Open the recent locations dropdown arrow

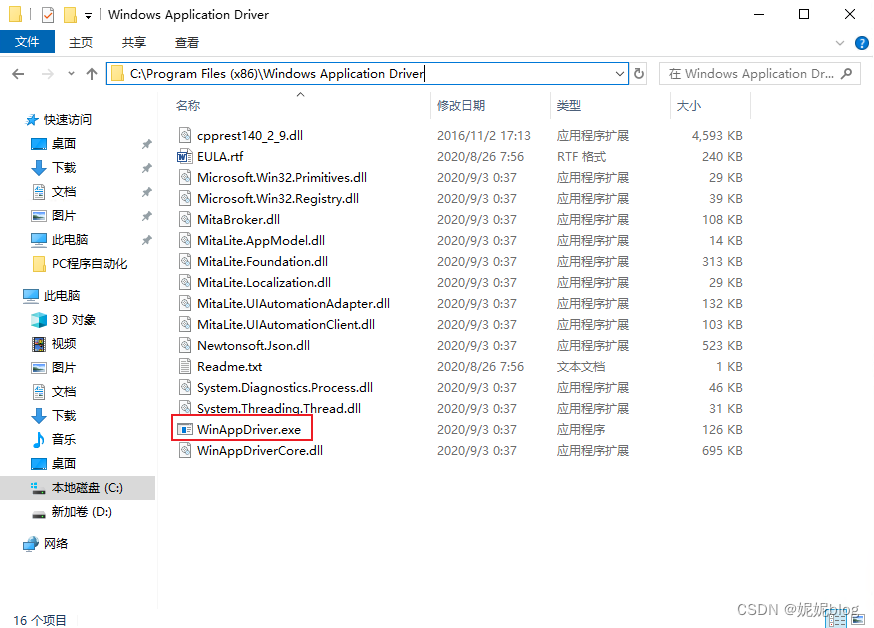click(70, 74)
